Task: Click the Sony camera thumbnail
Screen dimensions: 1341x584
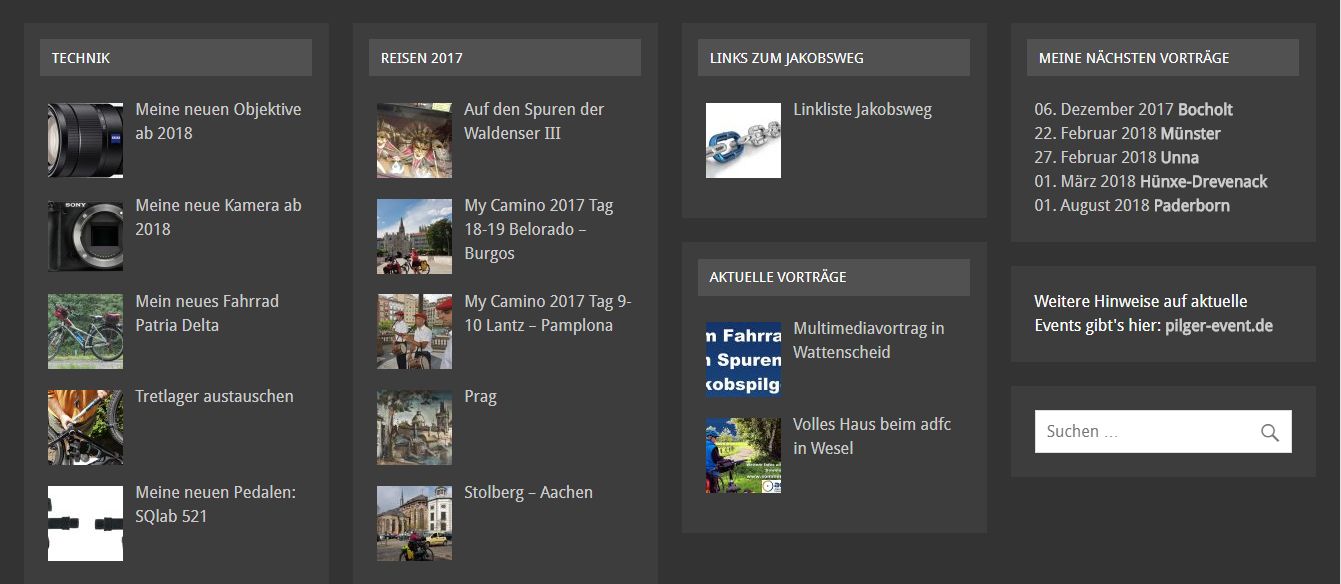Action: (x=85, y=235)
